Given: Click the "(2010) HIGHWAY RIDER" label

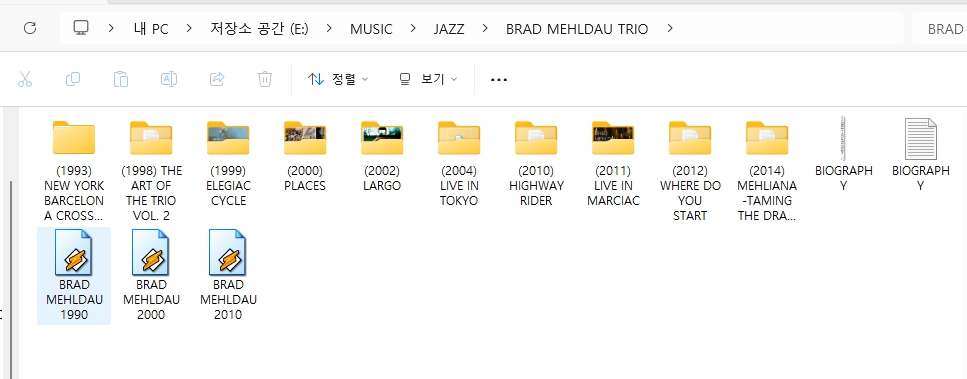Looking at the screenshot, I should coord(537,185).
